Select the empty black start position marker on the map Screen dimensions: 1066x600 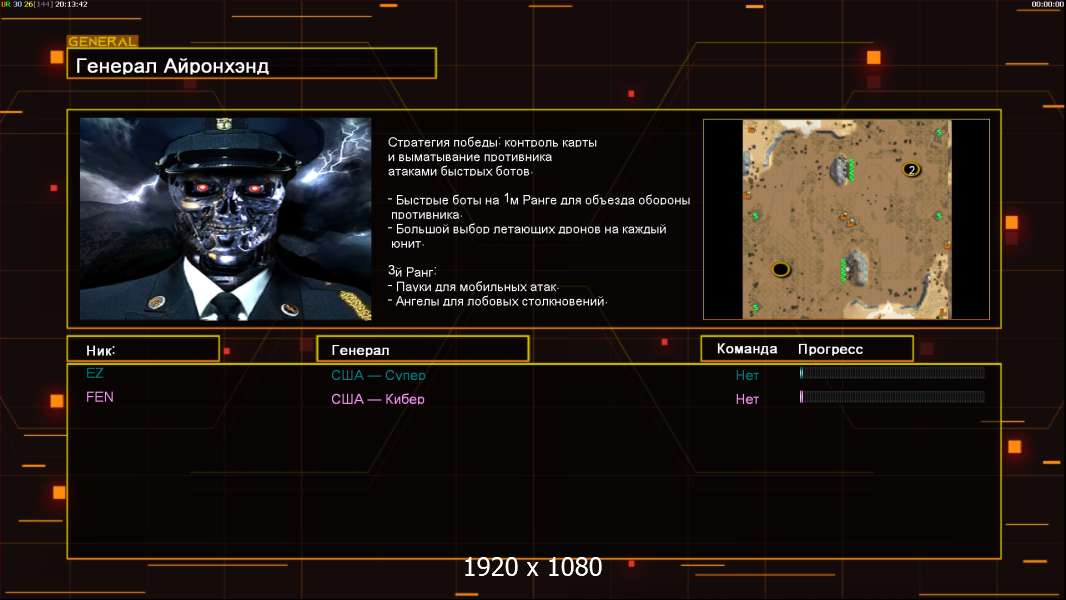pos(780,269)
